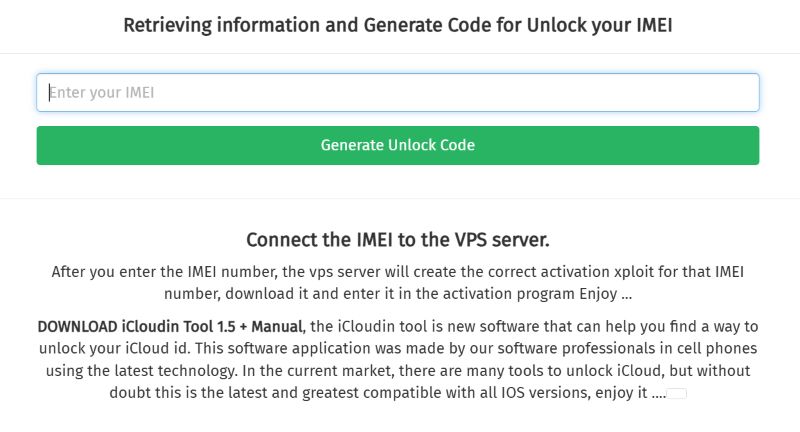Click the line starting "using the latest technology"
Viewport: 800px width, 432px height.
coord(398,370)
